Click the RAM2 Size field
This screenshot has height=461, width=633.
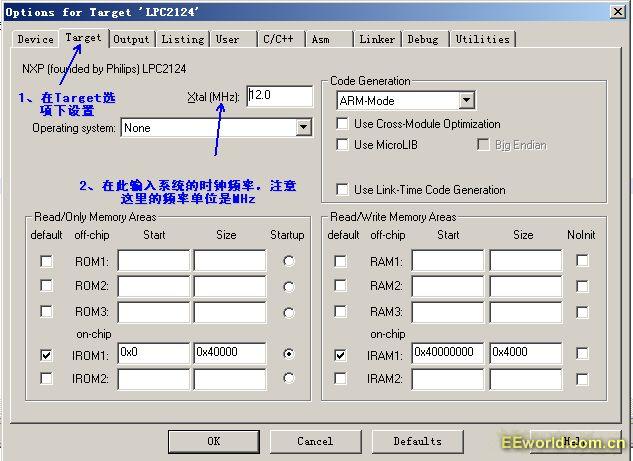coord(526,286)
